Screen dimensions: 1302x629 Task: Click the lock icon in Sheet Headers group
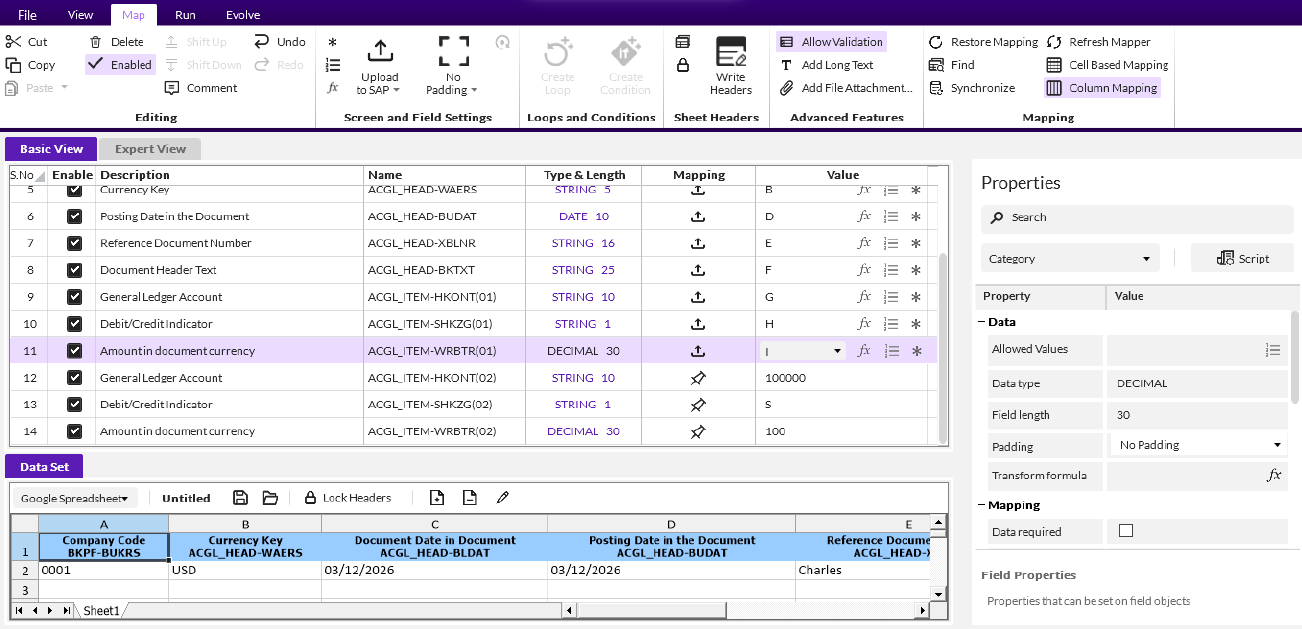click(683, 65)
